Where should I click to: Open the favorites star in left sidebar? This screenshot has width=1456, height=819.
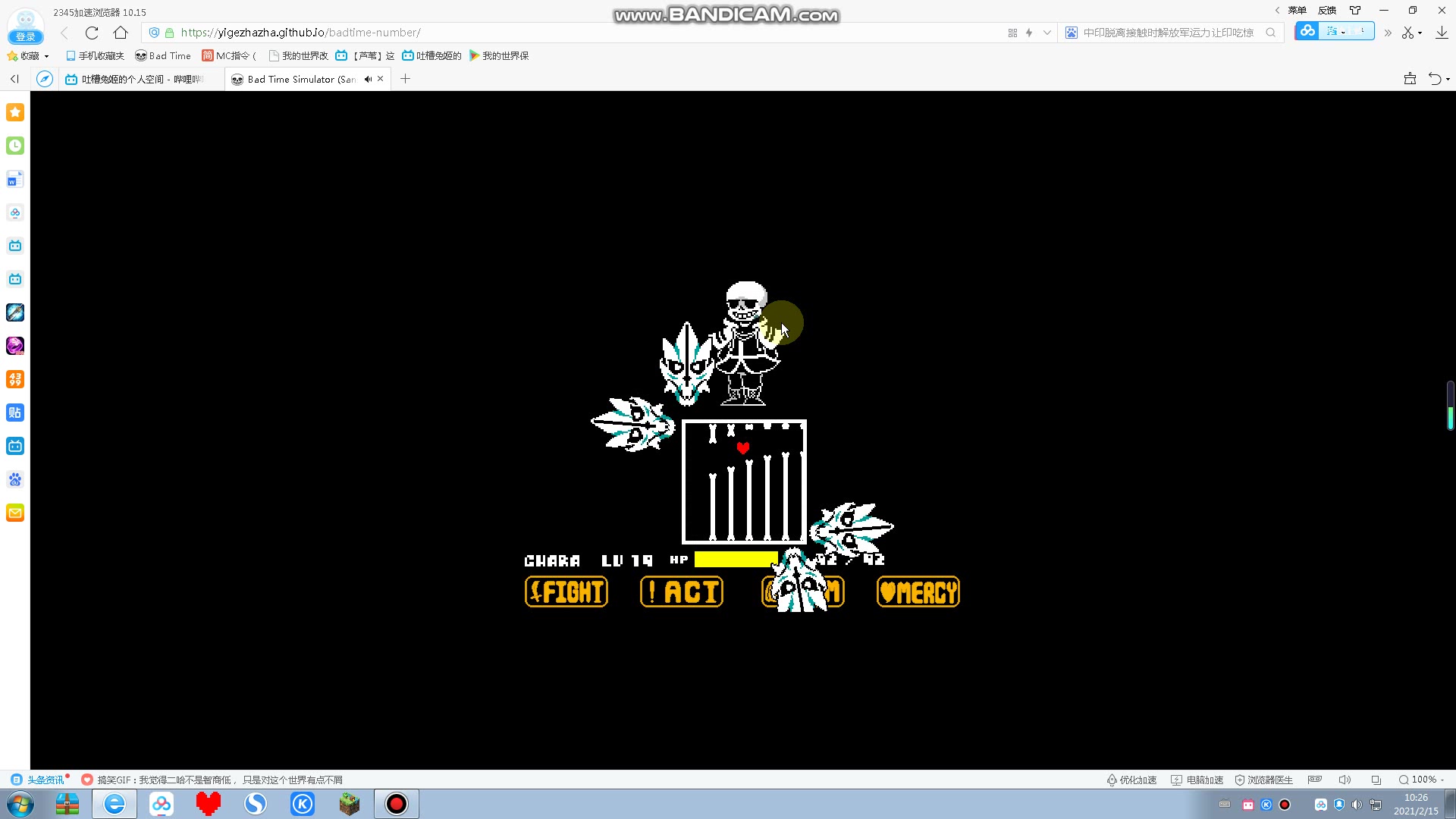pos(15,112)
